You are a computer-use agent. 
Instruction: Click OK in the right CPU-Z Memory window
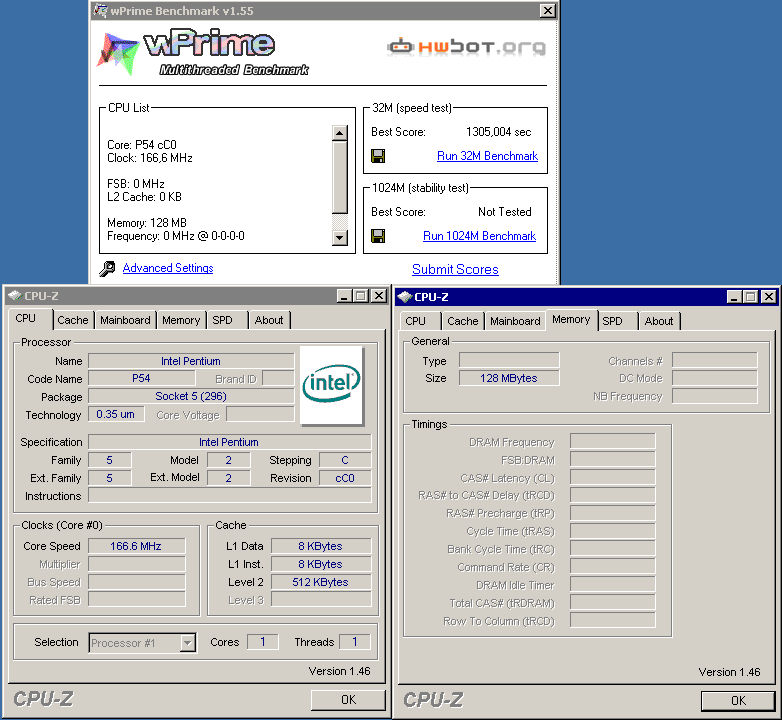(738, 701)
